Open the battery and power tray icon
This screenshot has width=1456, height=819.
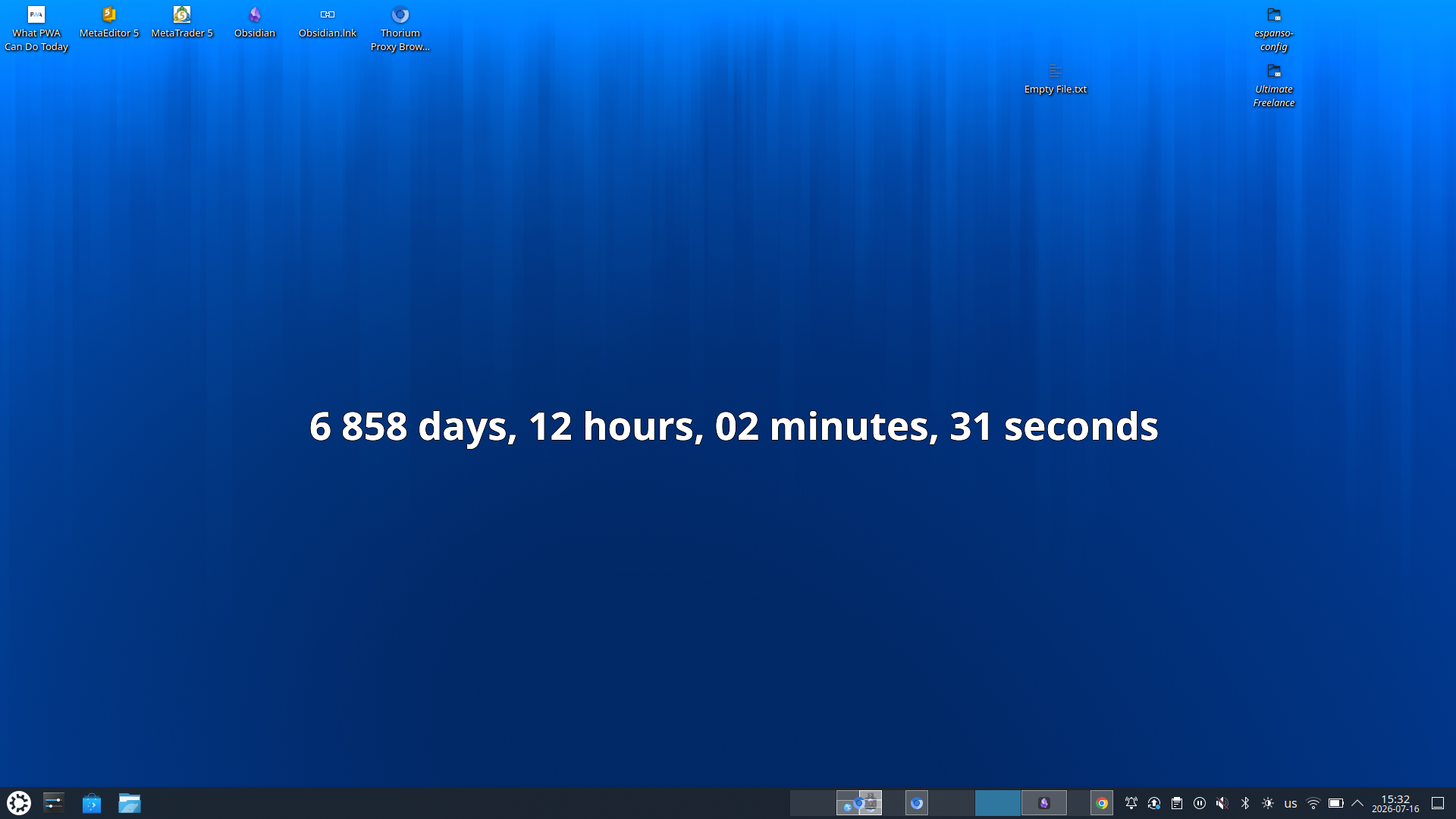tap(1336, 803)
